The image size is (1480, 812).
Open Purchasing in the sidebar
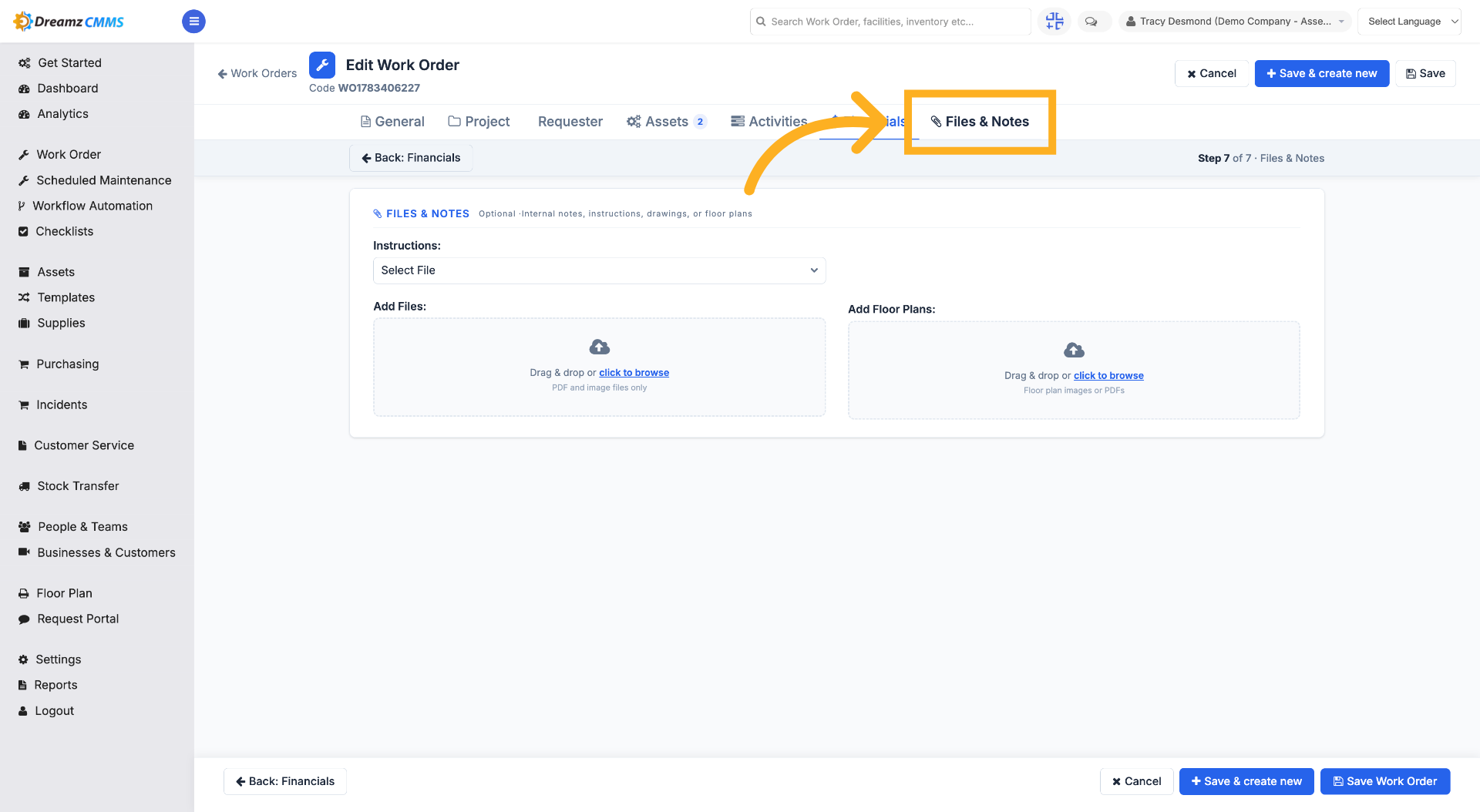(59, 364)
